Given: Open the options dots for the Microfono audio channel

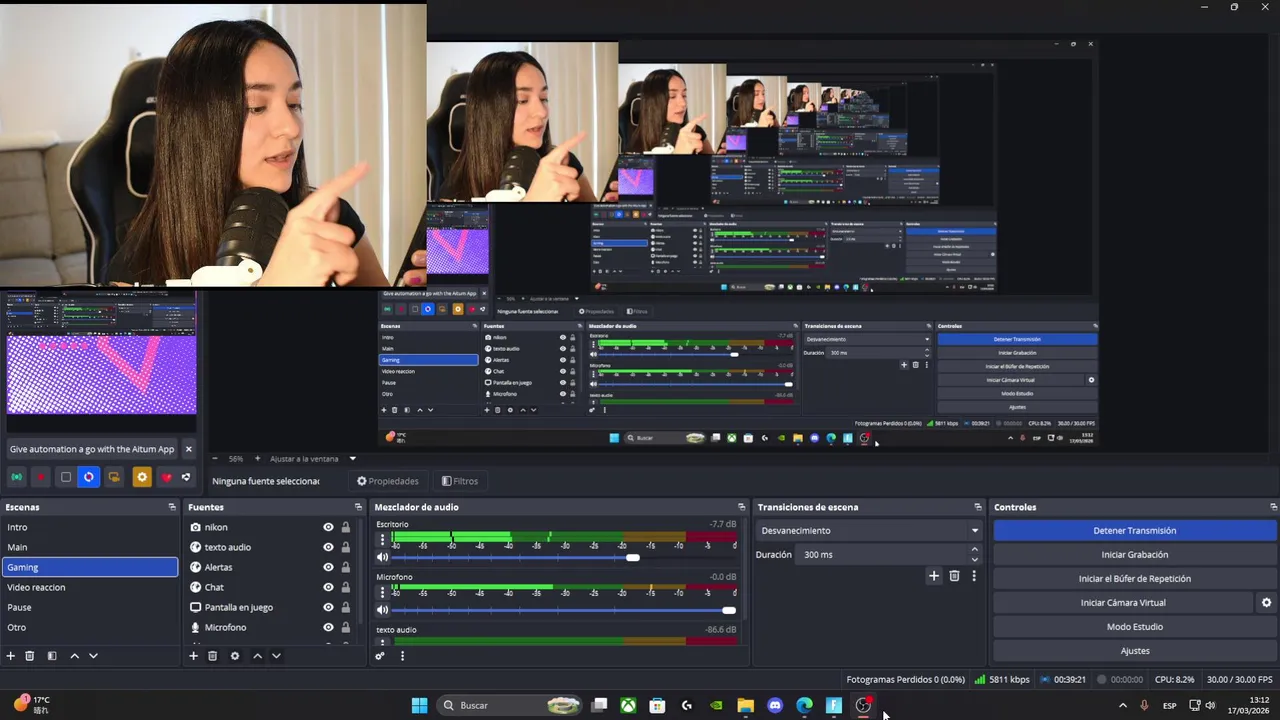Looking at the screenshot, I should (382, 591).
